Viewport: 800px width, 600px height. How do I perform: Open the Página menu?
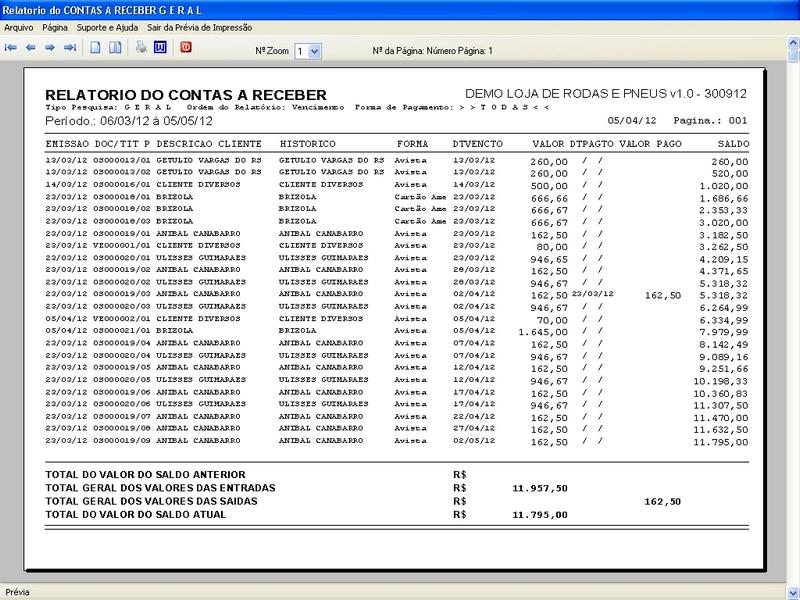pyautogui.click(x=55, y=28)
